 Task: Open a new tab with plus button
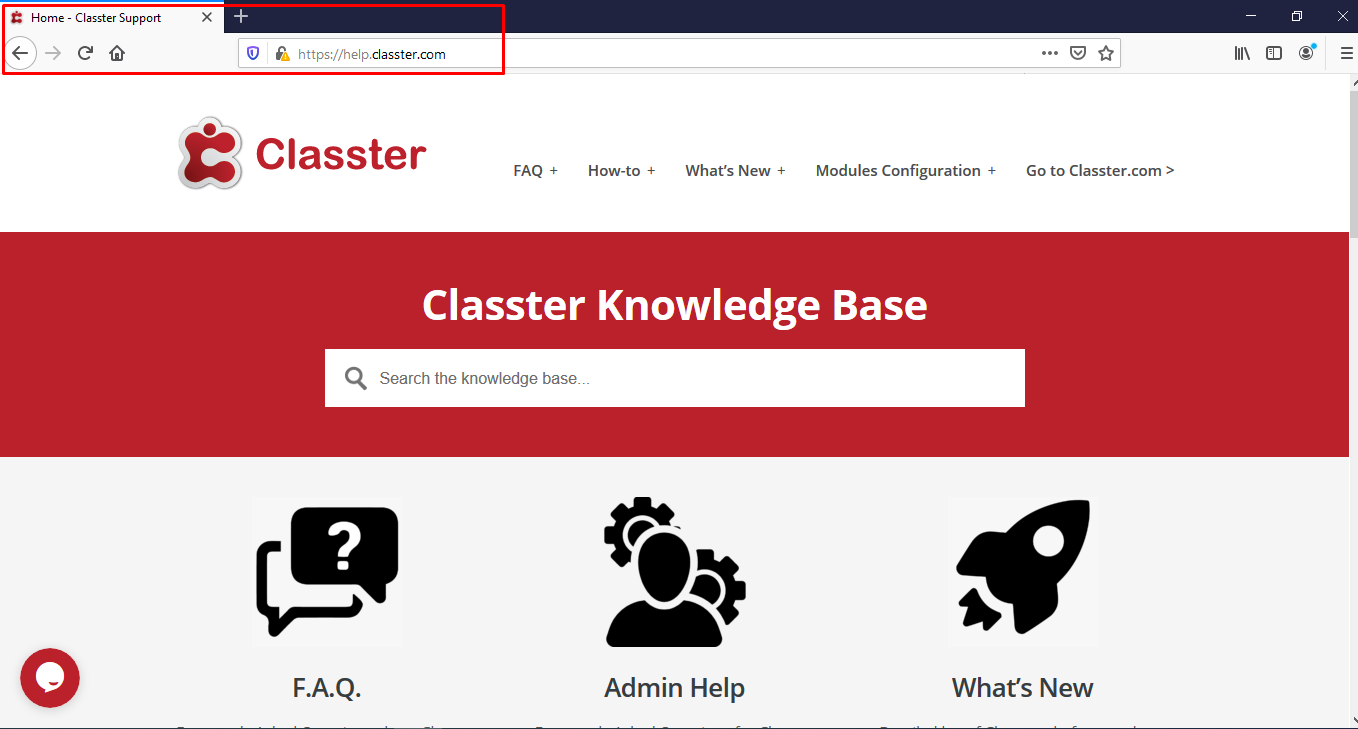(x=241, y=17)
